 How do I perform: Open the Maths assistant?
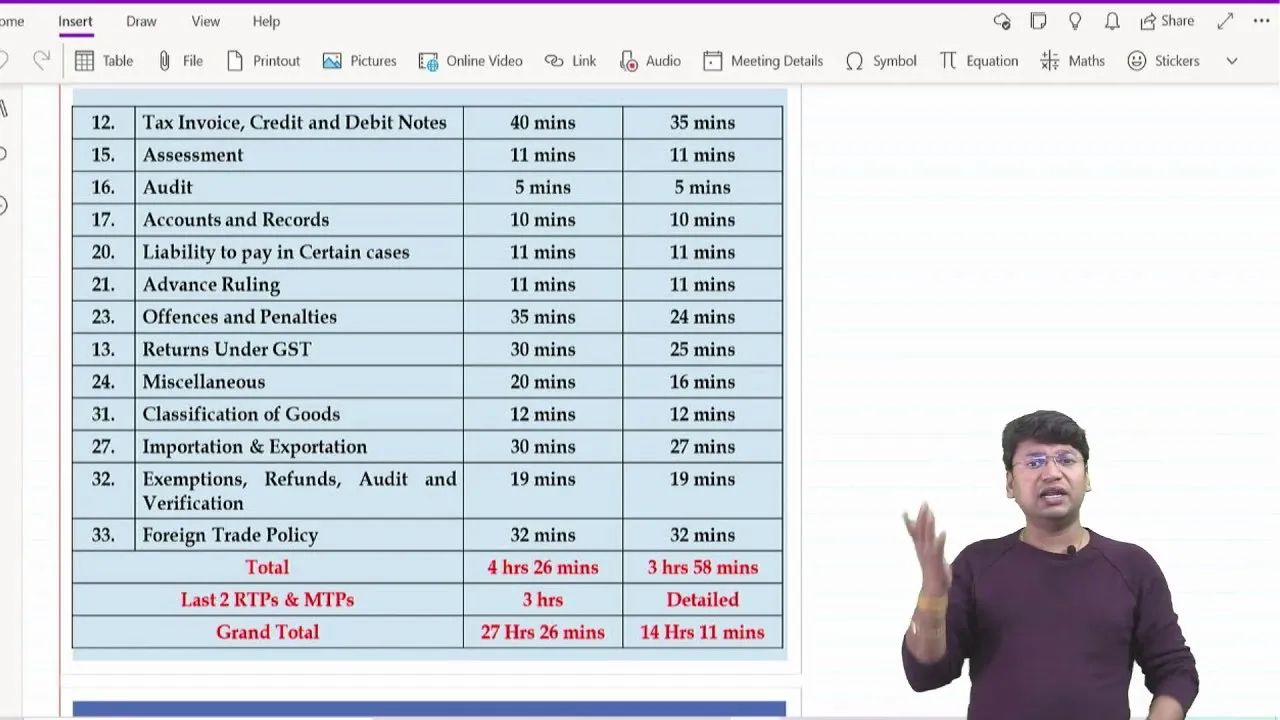pyautogui.click(x=1072, y=61)
